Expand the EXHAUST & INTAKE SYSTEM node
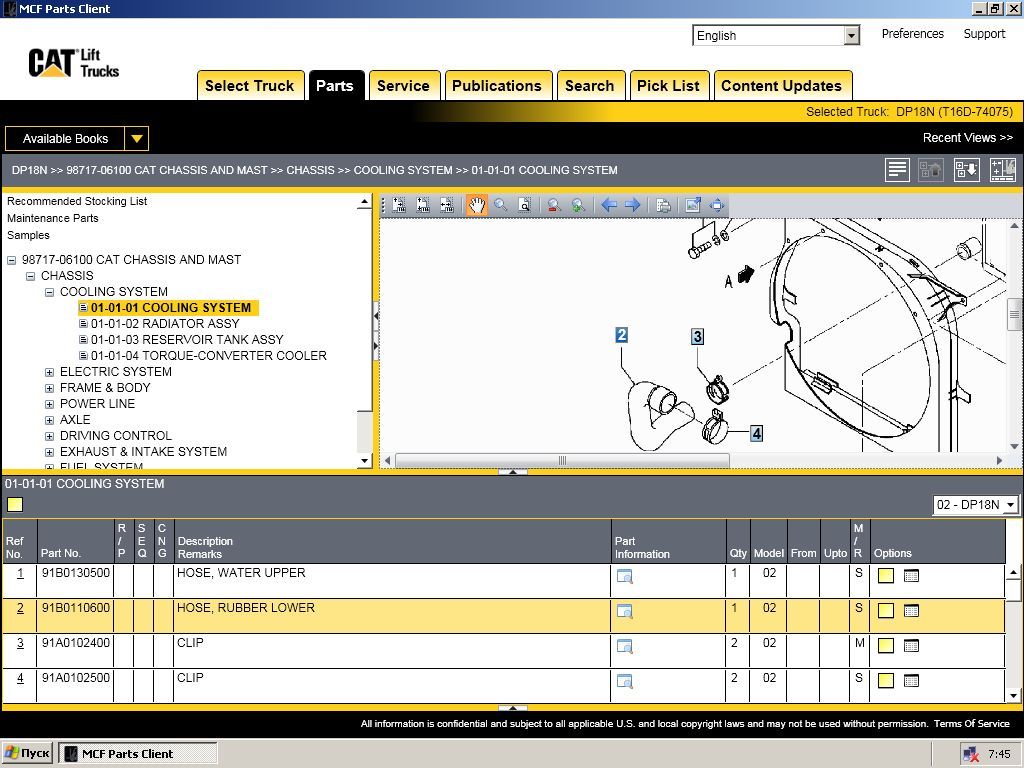The height and width of the screenshot is (768, 1024). point(49,452)
